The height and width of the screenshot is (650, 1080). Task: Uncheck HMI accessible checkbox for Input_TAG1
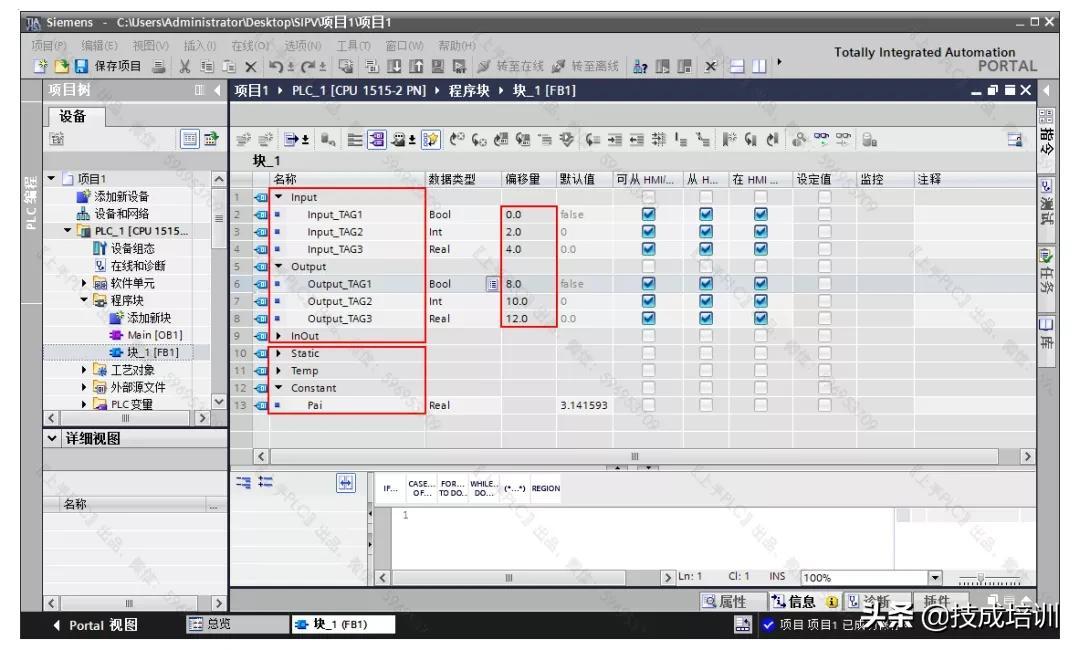coord(648,214)
